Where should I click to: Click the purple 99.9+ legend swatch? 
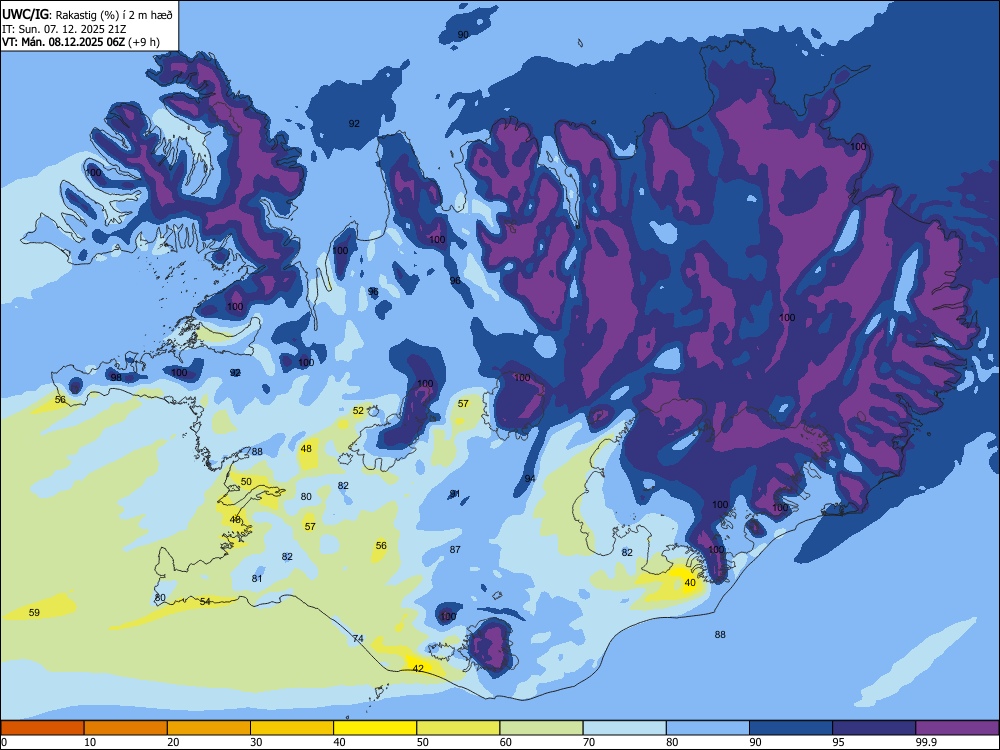point(957,728)
